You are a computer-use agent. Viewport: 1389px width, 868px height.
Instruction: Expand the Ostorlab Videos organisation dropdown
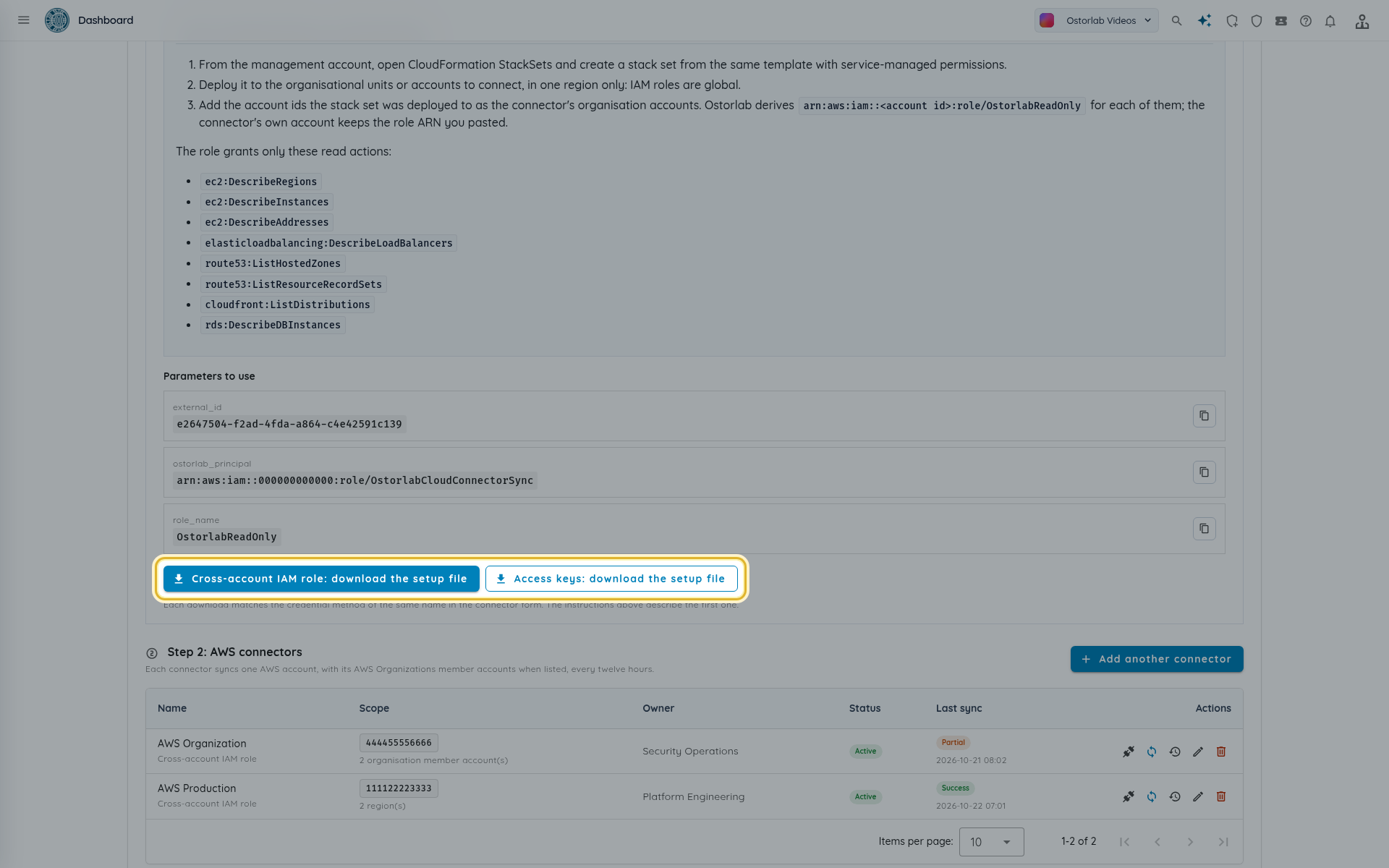[x=1096, y=20]
